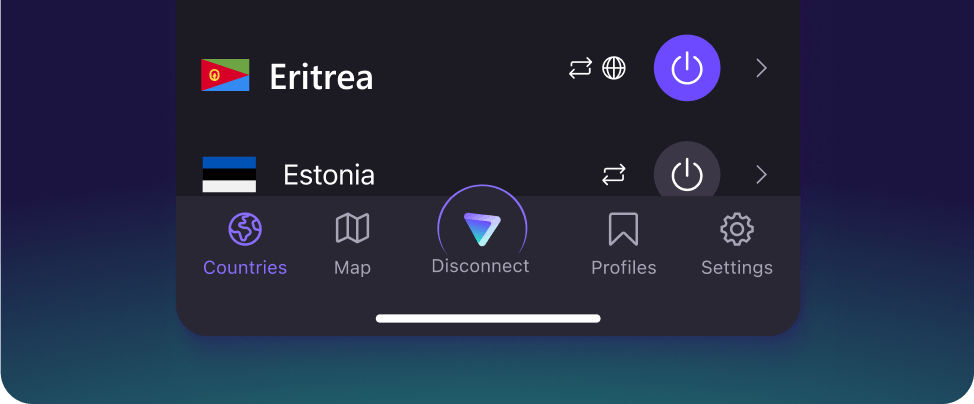Image resolution: width=974 pixels, height=404 pixels.
Task: Switch to the Map tab label
Action: pyautogui.click(x=352, y=268)
